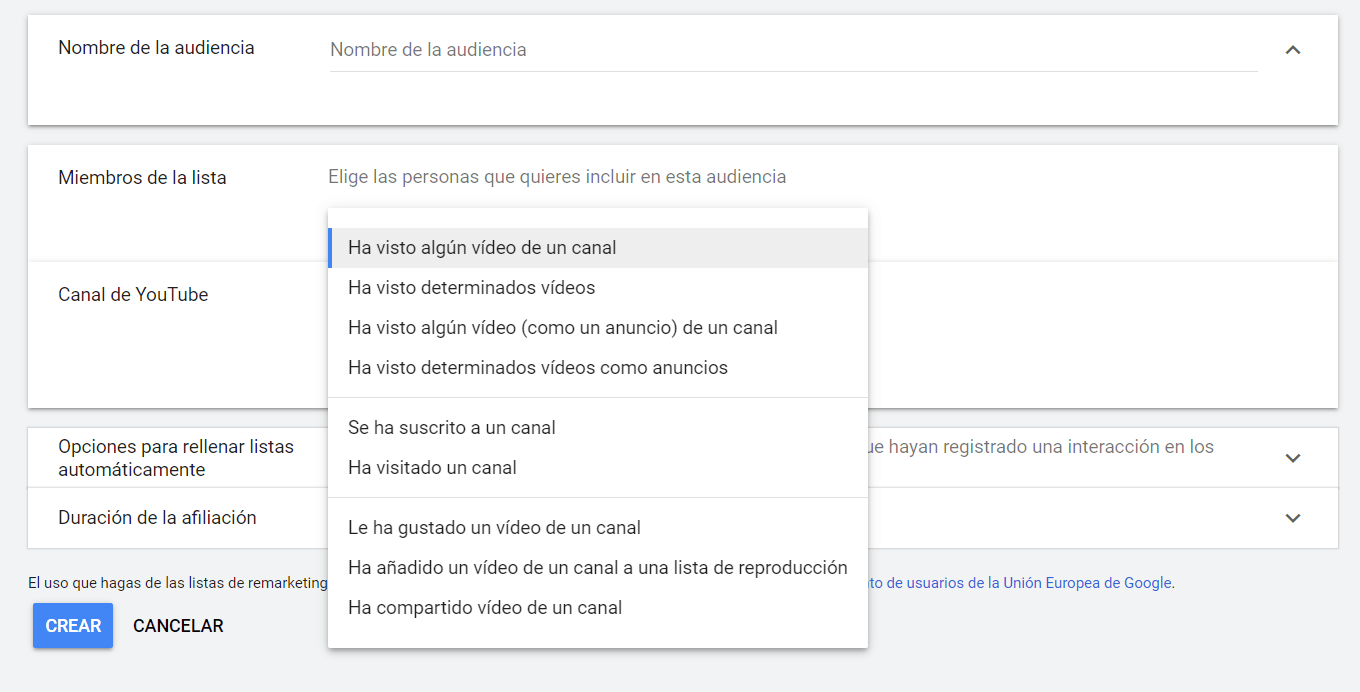Select 'Ha añadido un vídeo' a lista de reproducción

(597, 568)
